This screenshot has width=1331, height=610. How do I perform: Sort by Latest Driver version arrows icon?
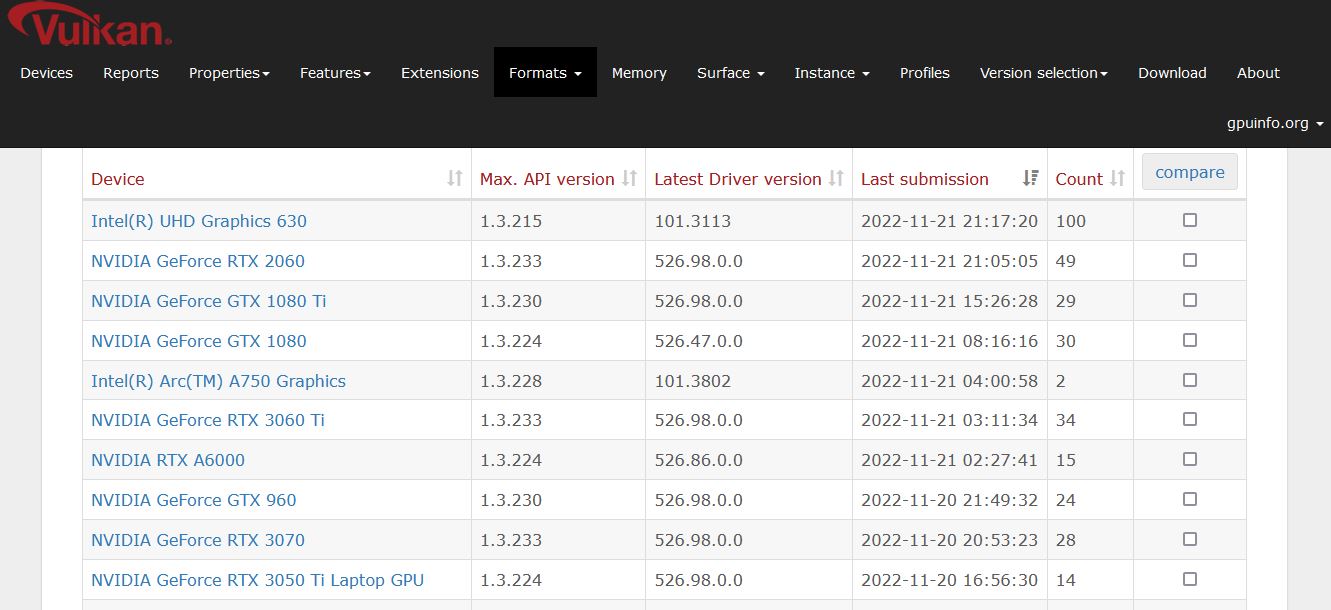click(x=836, y=178)
